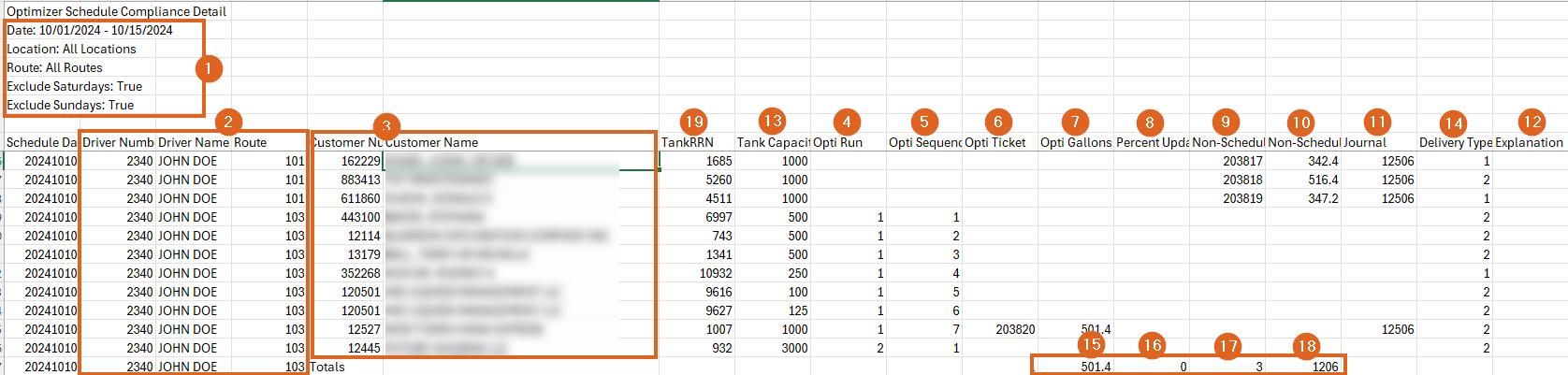This screenshot has height=375, width=1568.
Task: Select the 'Driver Name' header cell
Action: coord(194,142)
